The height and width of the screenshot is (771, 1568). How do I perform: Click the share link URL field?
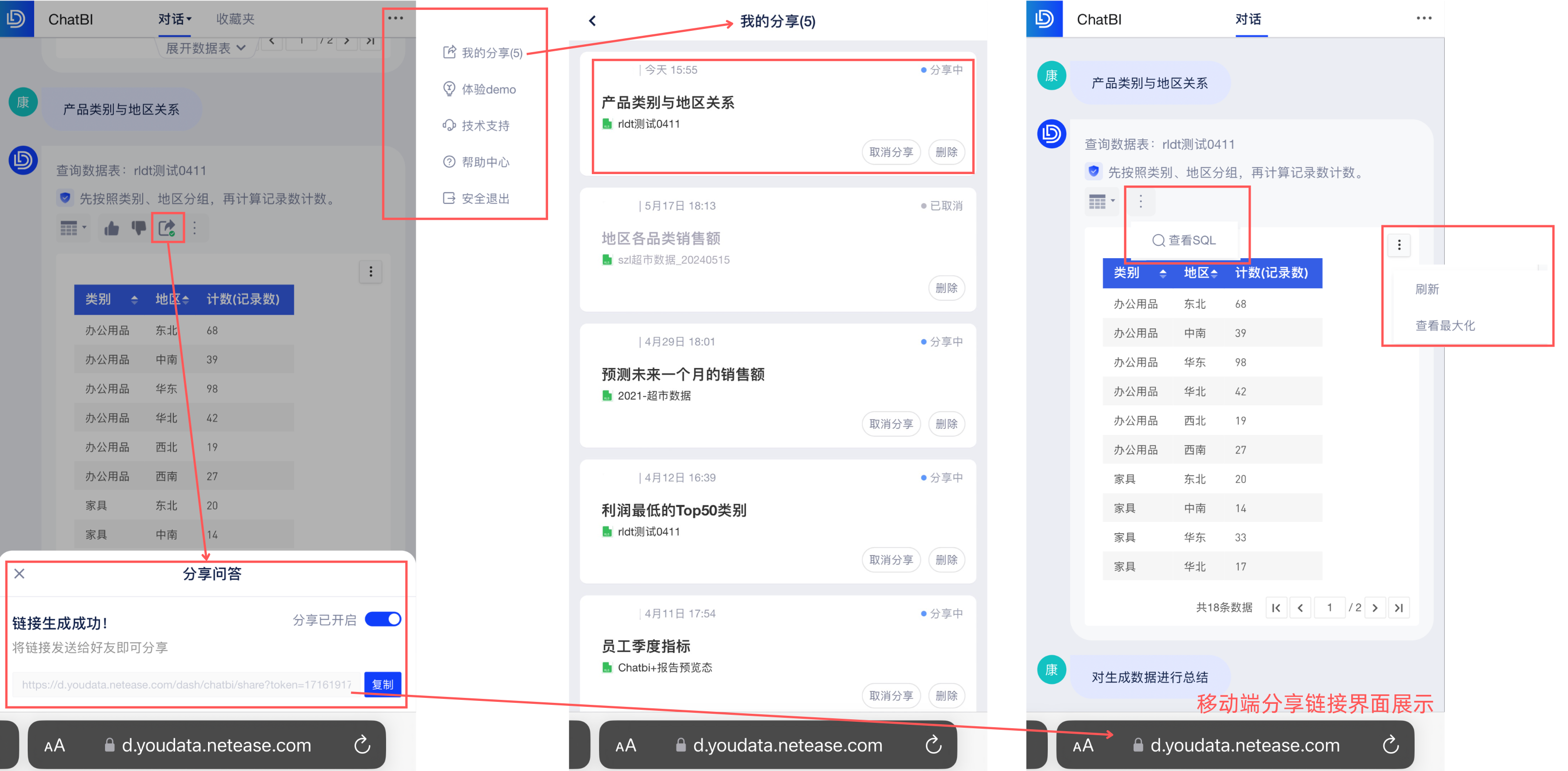(x=186, y=684)
